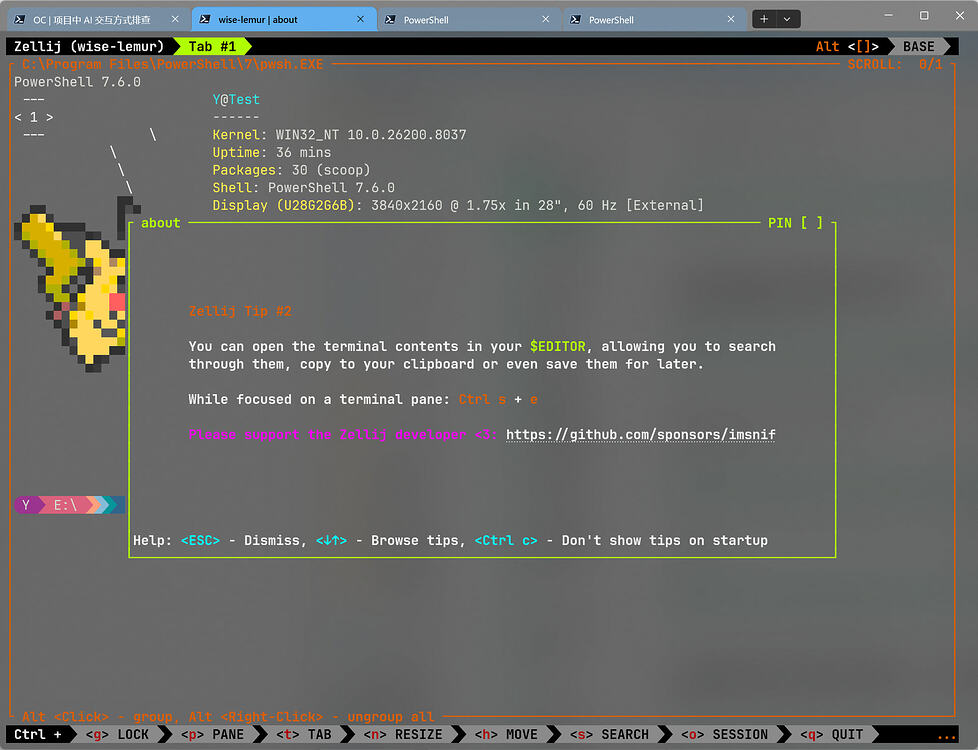Click the 'Packages: 30 (scoop)' line
This screenshot has width=978, height=750.
click(x=291, y=170)
